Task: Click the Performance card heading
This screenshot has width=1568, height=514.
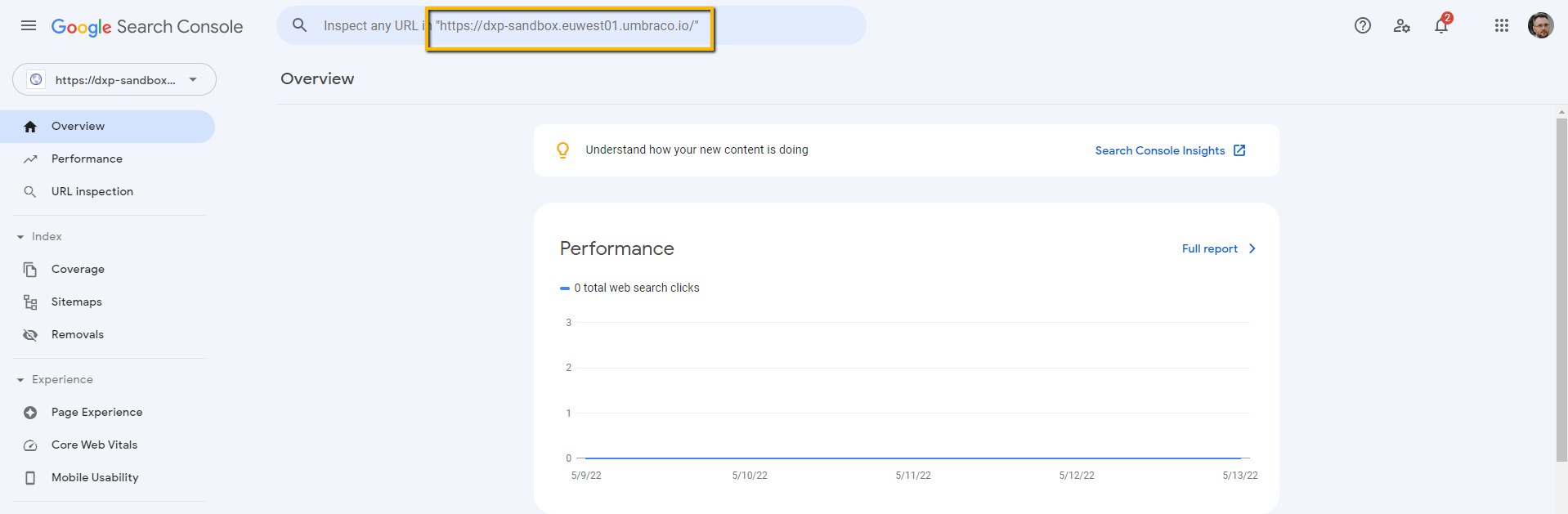Action: pyautogui.click(x=617, y=248)
